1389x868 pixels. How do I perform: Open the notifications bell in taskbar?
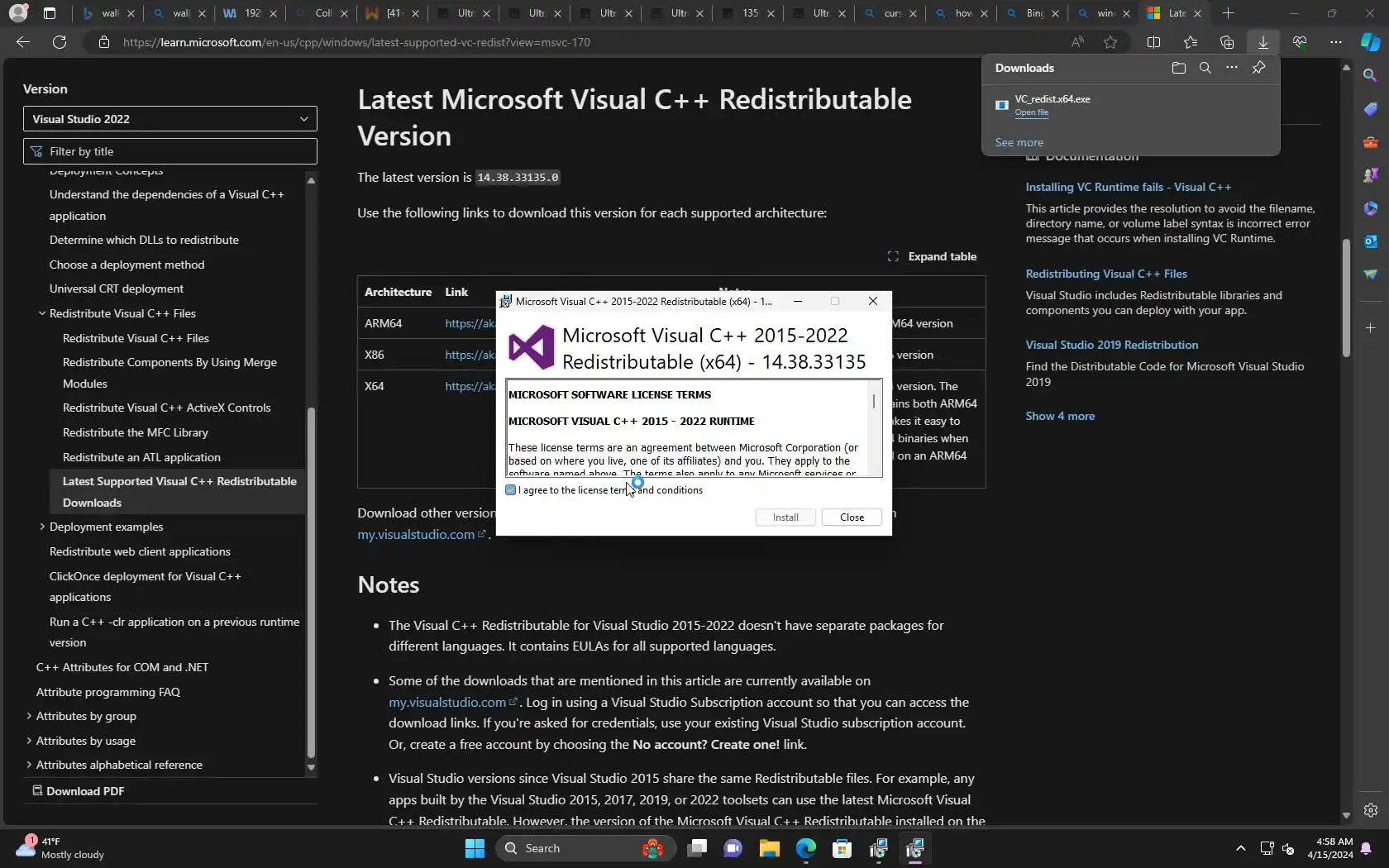coord(1366,848)
